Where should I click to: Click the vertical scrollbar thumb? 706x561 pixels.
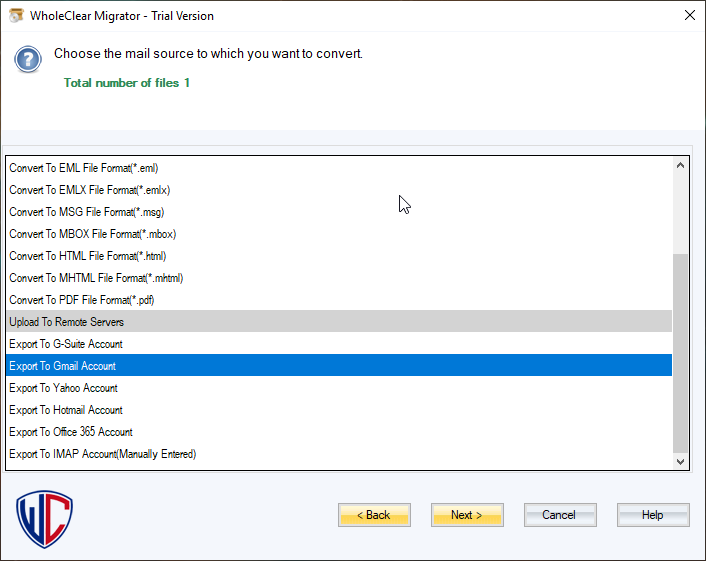(x=681, y=350)
